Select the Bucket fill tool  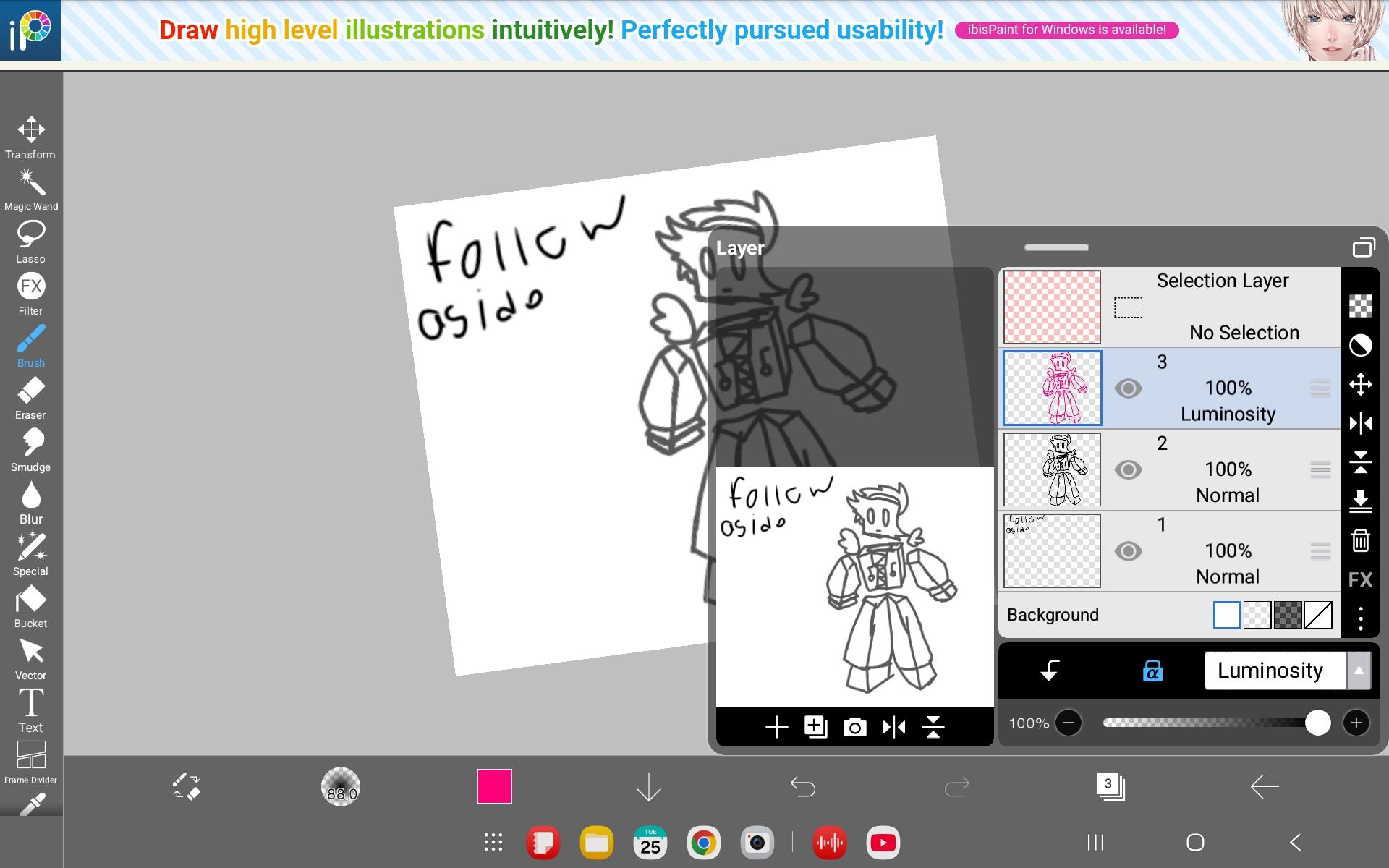30,606
